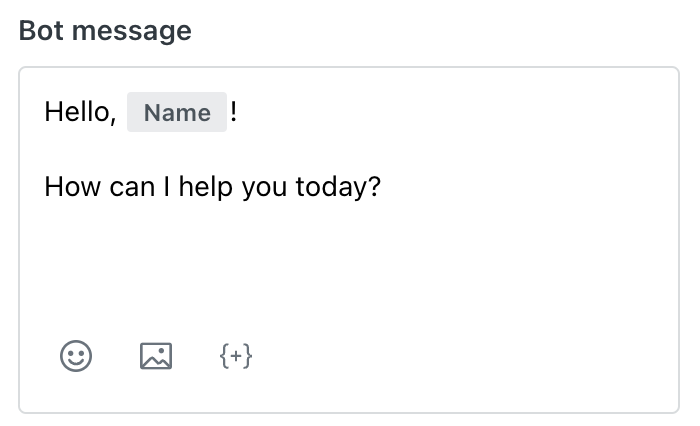Click the word help in the message
700x426 pixels.
tap(205, 187)
